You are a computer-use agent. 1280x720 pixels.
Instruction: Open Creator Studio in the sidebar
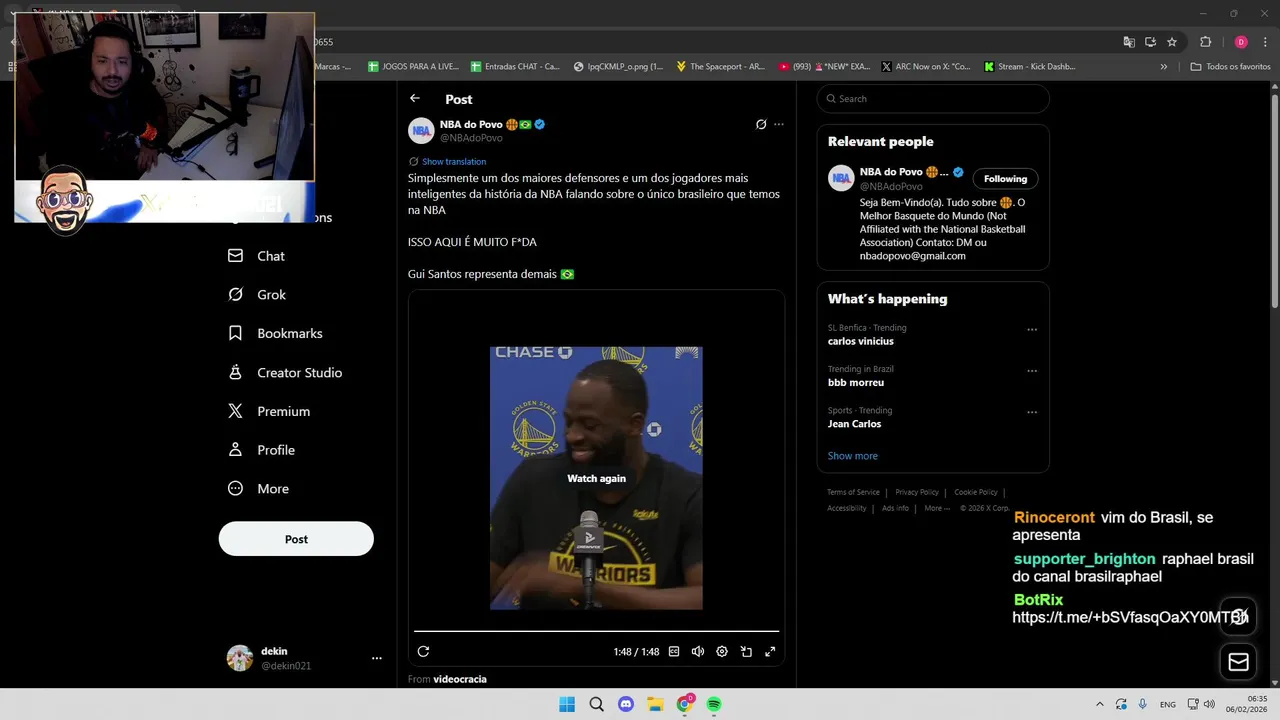[286, 372]
